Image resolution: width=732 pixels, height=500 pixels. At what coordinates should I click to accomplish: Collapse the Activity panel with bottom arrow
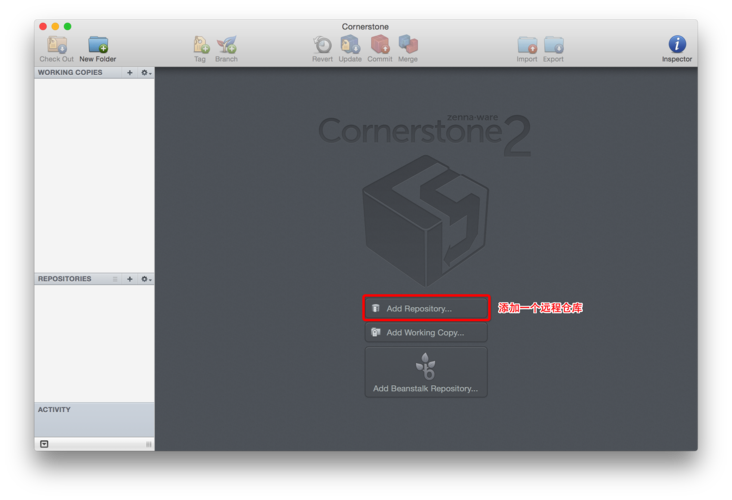44,444
